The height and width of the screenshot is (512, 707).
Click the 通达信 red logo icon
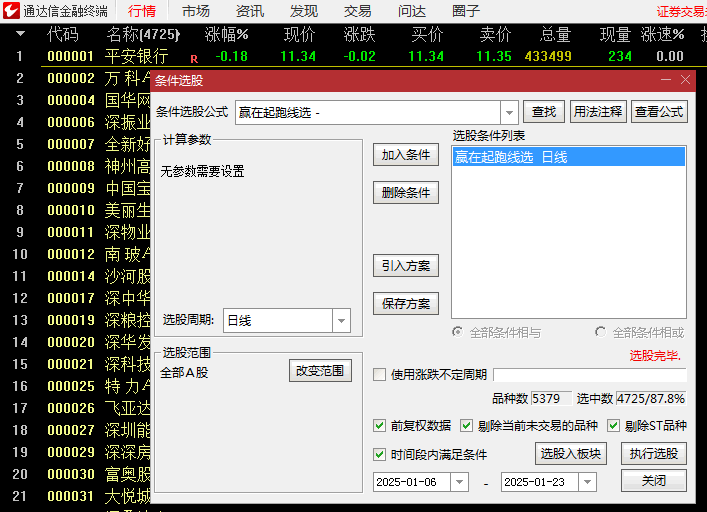[x=11, y=10]
